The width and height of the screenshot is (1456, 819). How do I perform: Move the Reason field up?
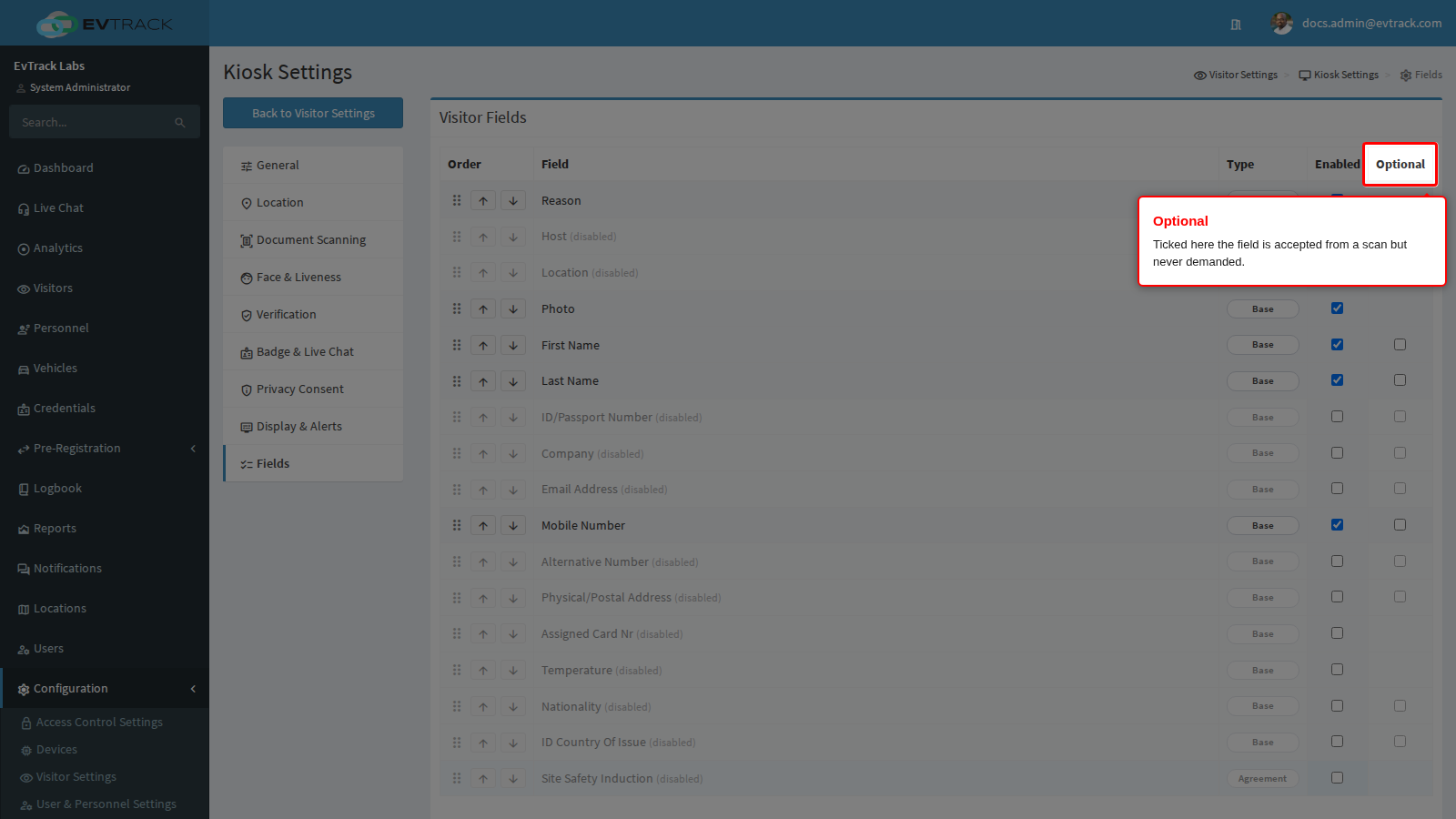(x=483, y=200)
